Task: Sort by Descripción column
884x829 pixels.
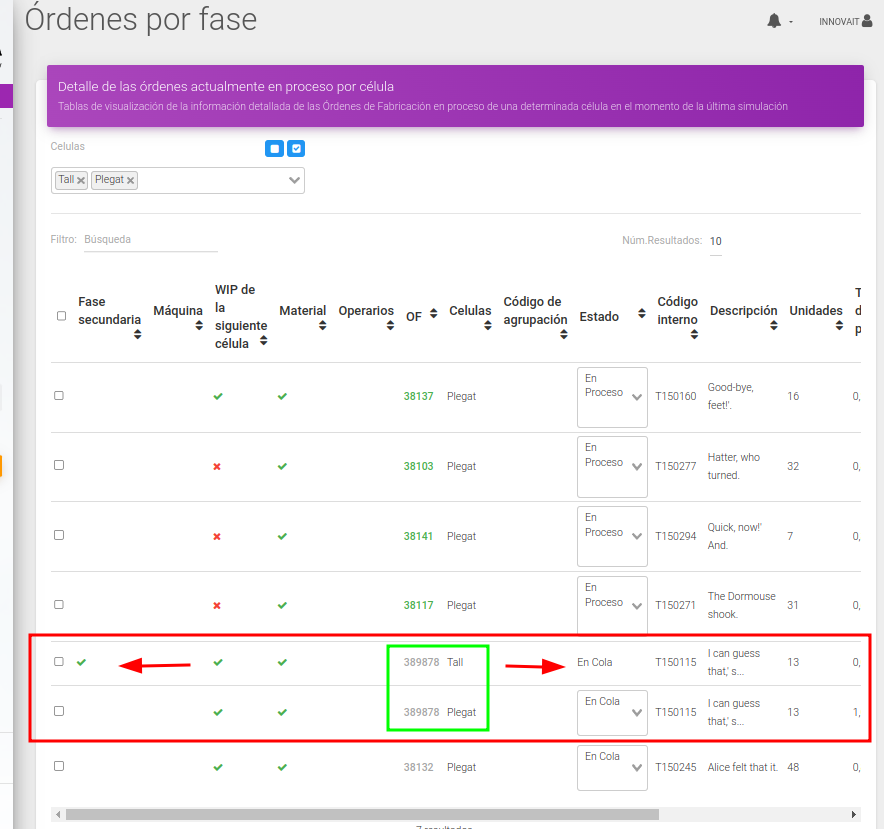Action: pos(774,325)
